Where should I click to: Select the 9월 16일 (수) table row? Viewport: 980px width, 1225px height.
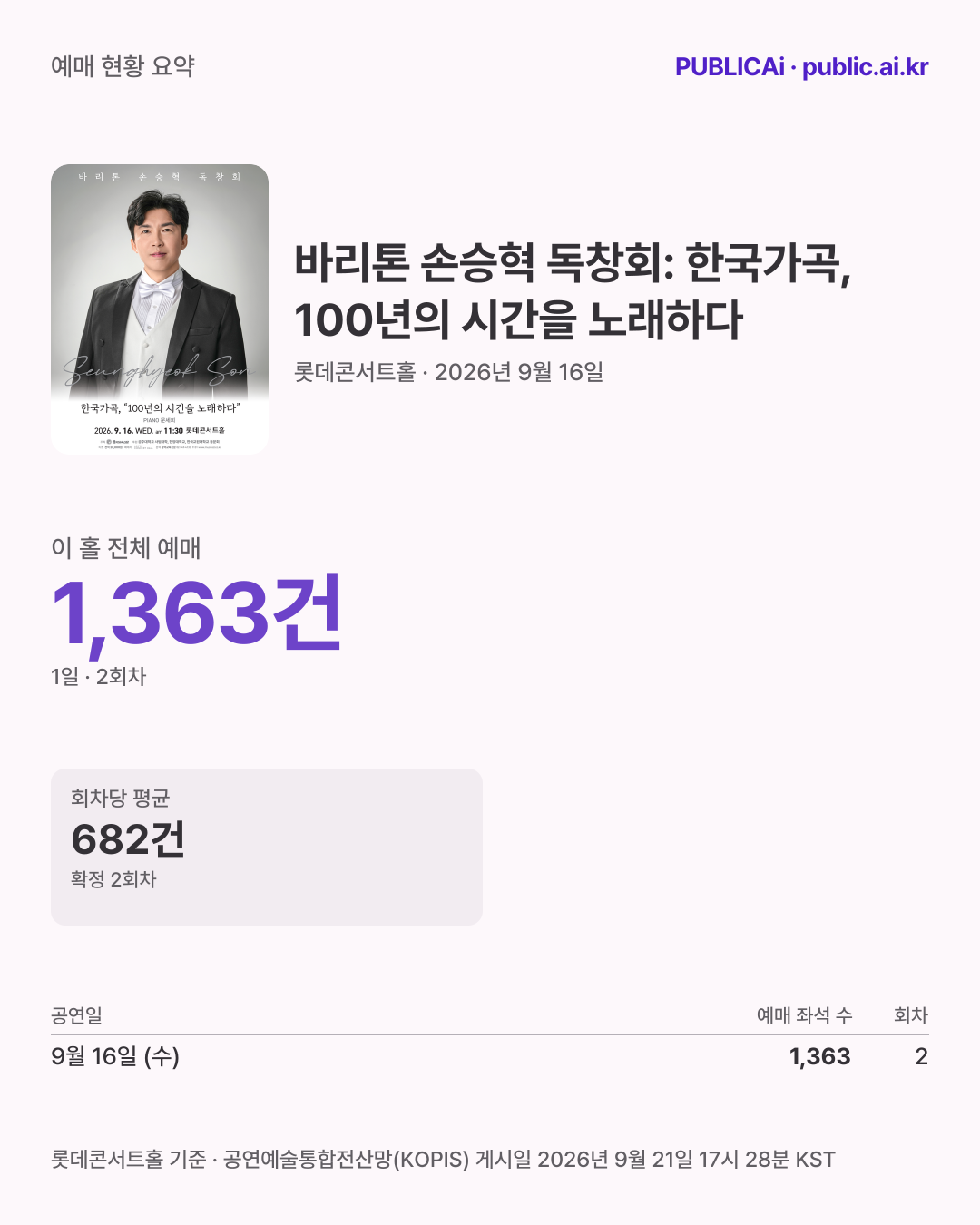tap(490, 1056)
